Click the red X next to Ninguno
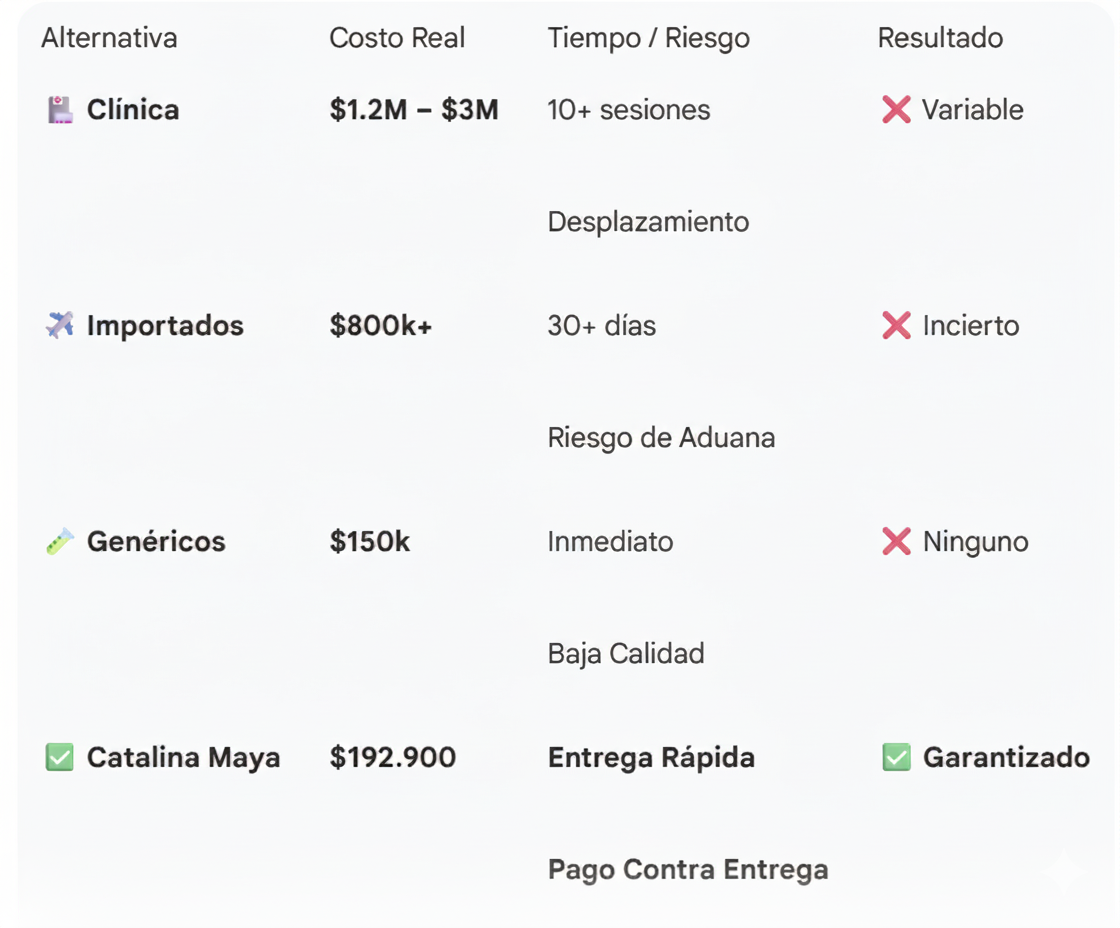Image resolution: width=1120 pixels, height=928 pixels. [896, 542]
